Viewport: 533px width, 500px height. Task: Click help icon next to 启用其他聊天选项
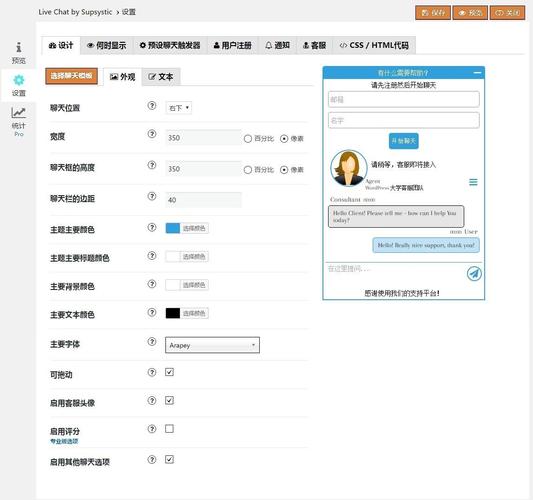click(152, 460)
